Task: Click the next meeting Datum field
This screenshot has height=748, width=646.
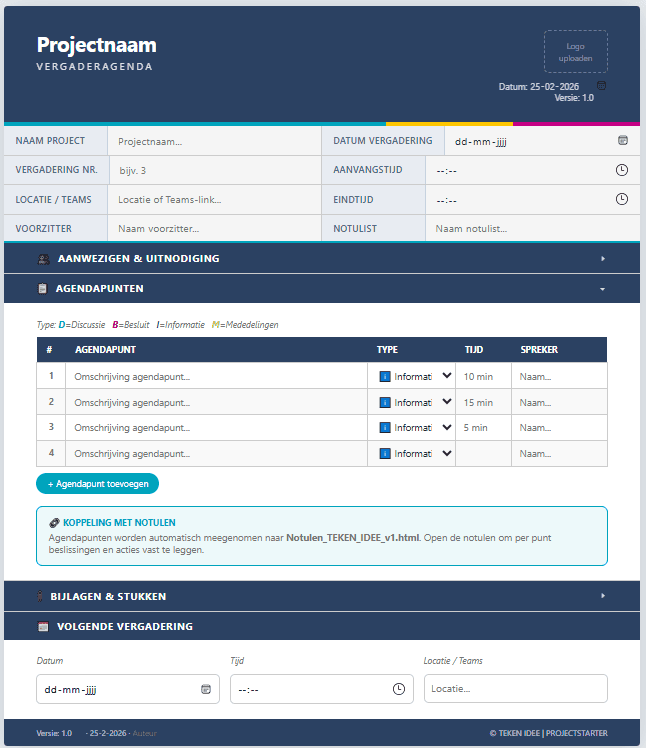Action: coord(128,689)
